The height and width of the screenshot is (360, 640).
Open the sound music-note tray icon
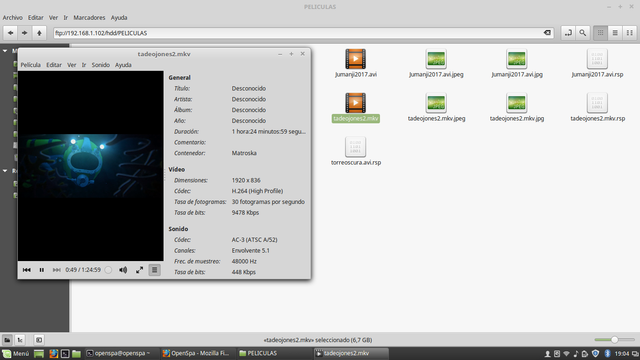576,353
